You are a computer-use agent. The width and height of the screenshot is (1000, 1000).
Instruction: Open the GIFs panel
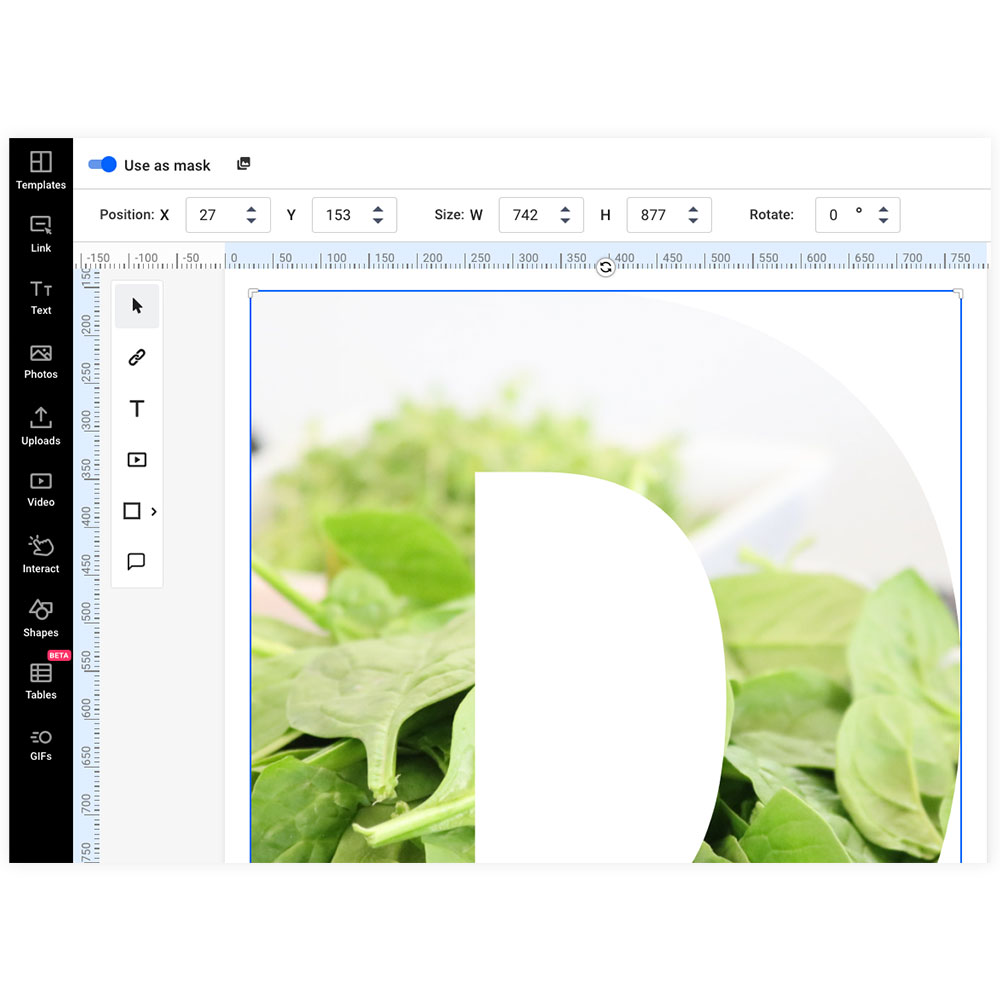pyautogui.click(x=40, y=742)
